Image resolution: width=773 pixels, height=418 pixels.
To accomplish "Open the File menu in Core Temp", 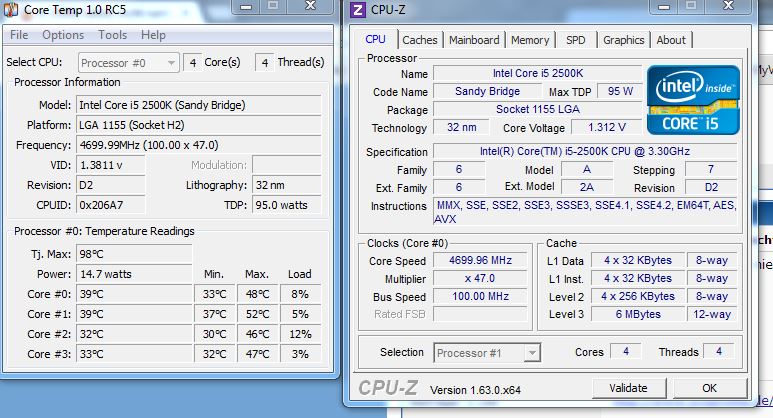I will pyautogui.click(x=19, y=35).
